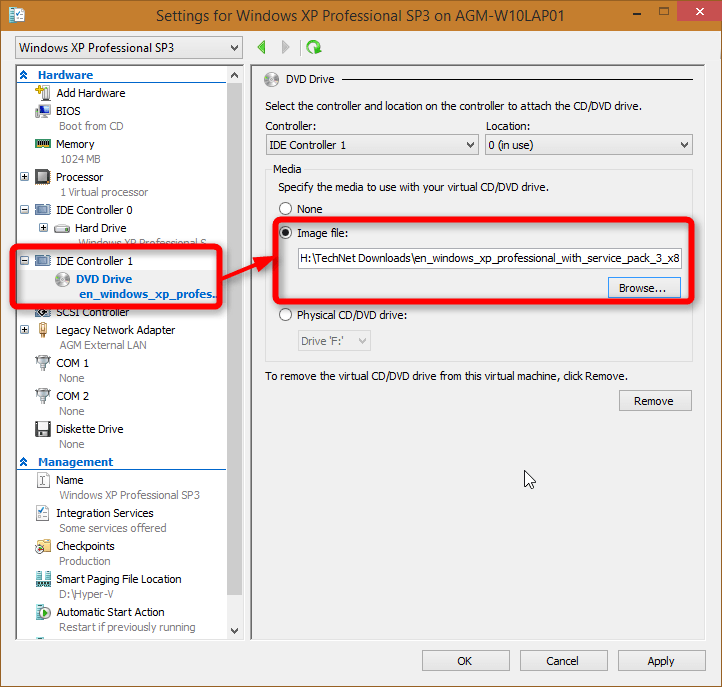Viewport: 722px width, 687px height.
Task: Click the green refresh icon
Action: 314,47
